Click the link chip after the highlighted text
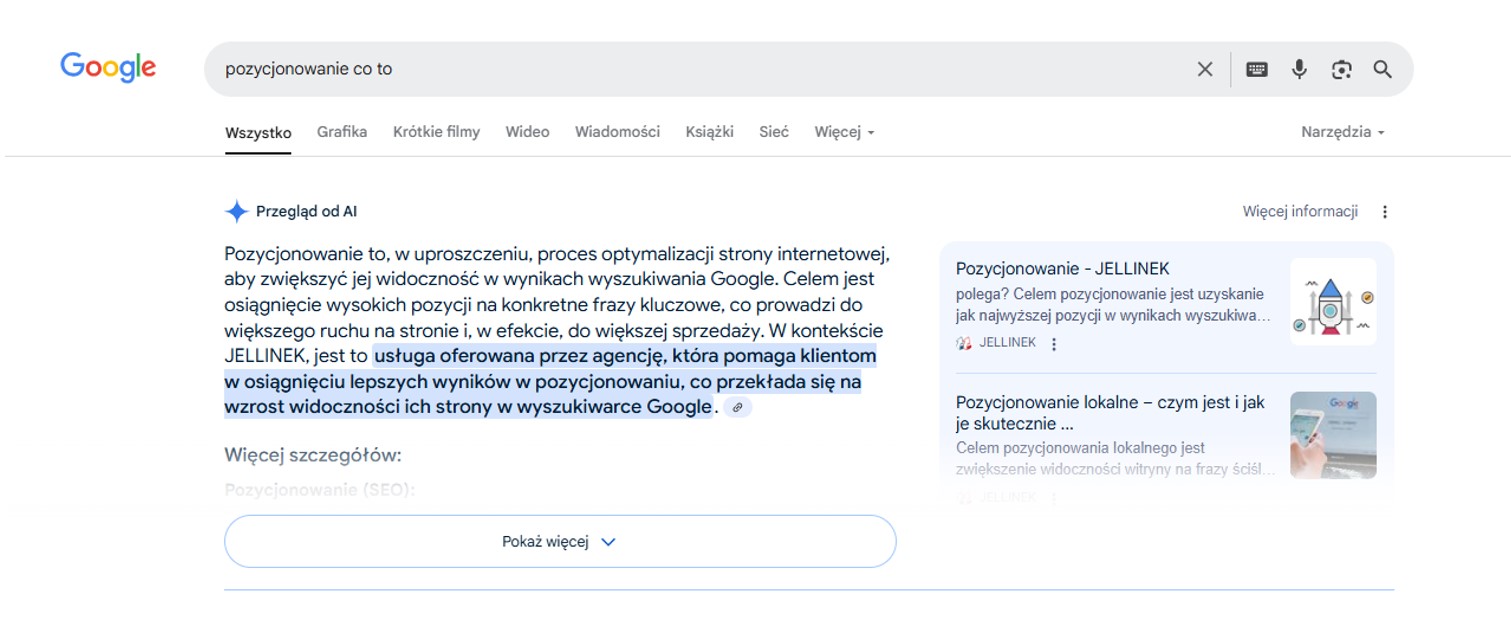 [738, 407]
